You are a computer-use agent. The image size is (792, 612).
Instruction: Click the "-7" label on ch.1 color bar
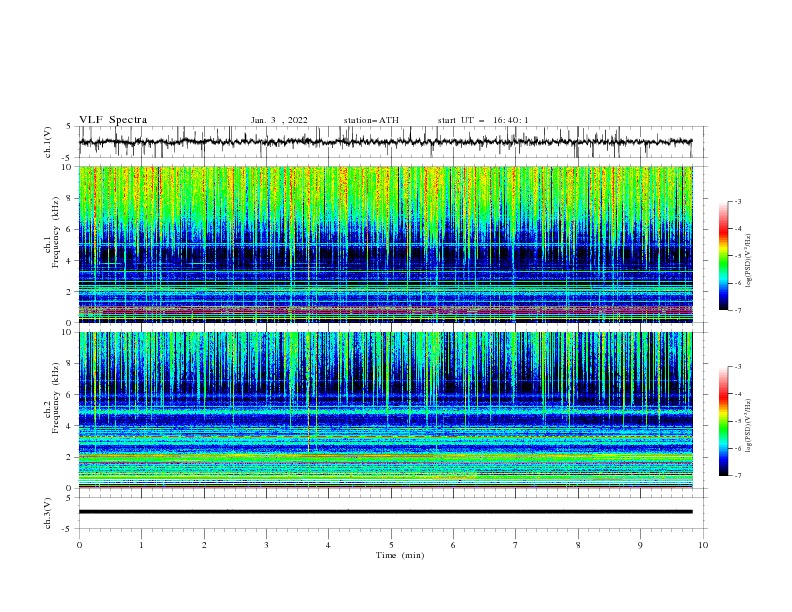tap(738, 310)
